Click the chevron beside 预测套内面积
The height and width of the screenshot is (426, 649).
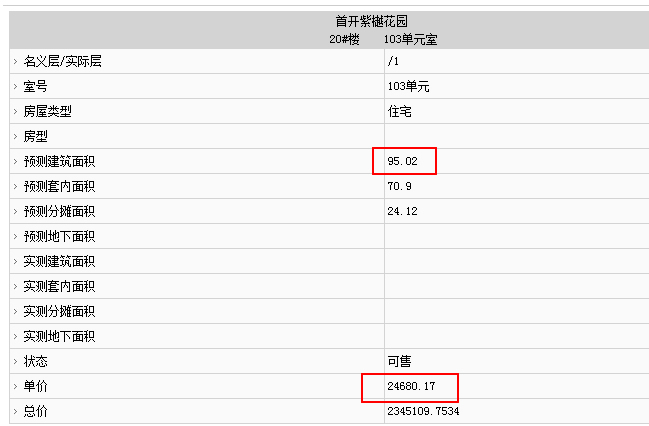15,186
